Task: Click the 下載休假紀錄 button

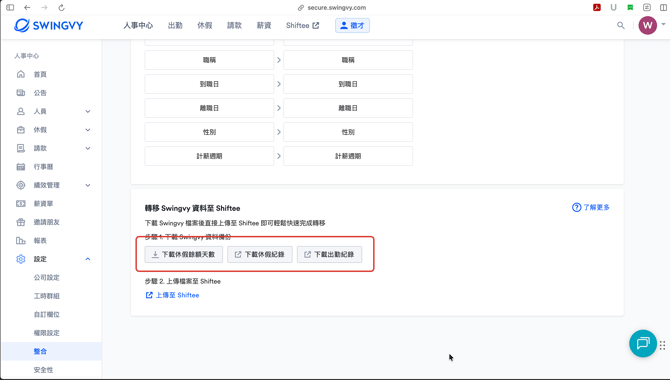Action: (x=260, y=254)
